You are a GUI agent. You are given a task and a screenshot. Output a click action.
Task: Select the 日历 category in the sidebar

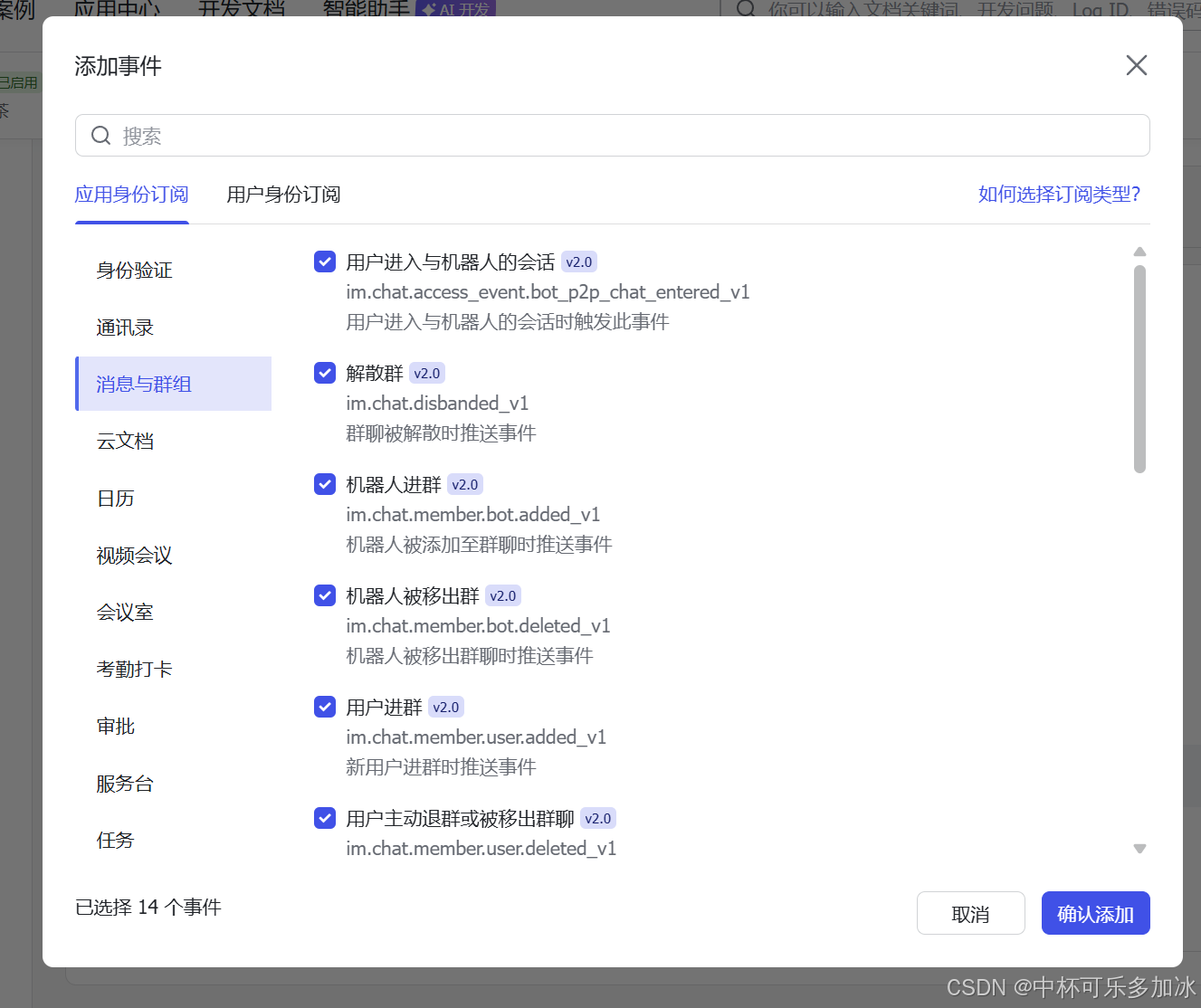tap(115, 498)
